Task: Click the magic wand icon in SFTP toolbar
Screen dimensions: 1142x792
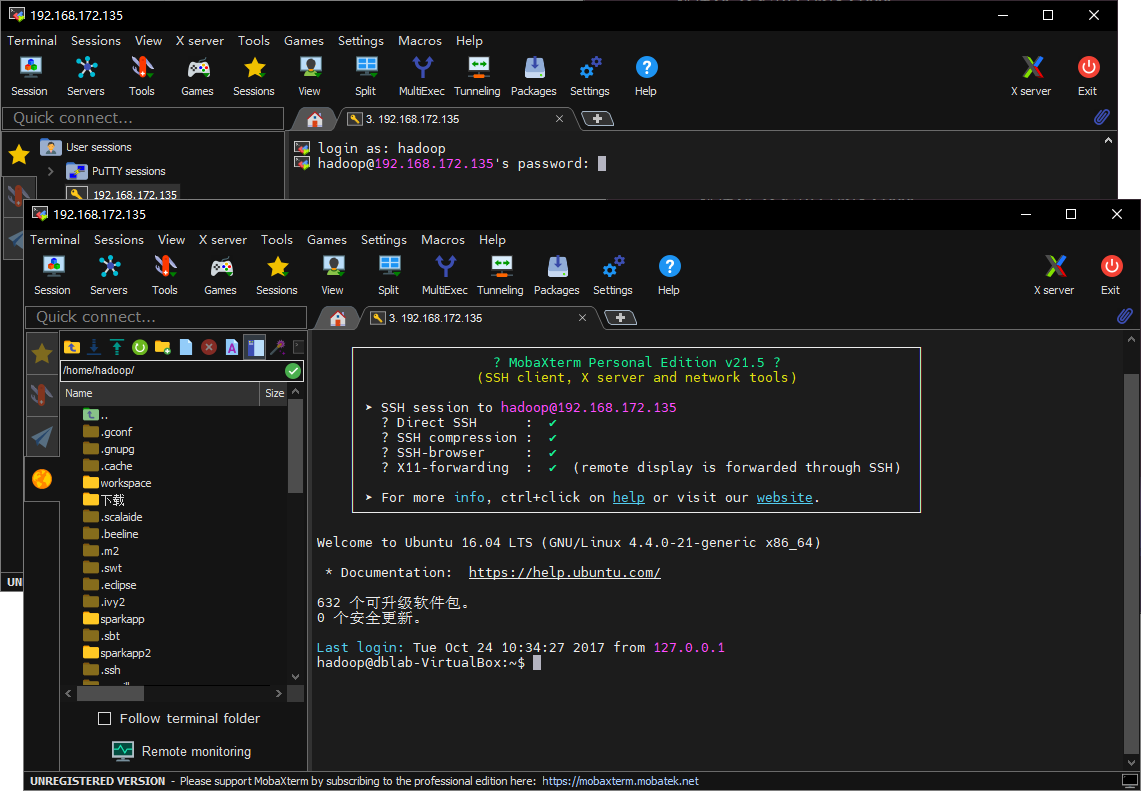Action: pos(277,348)
